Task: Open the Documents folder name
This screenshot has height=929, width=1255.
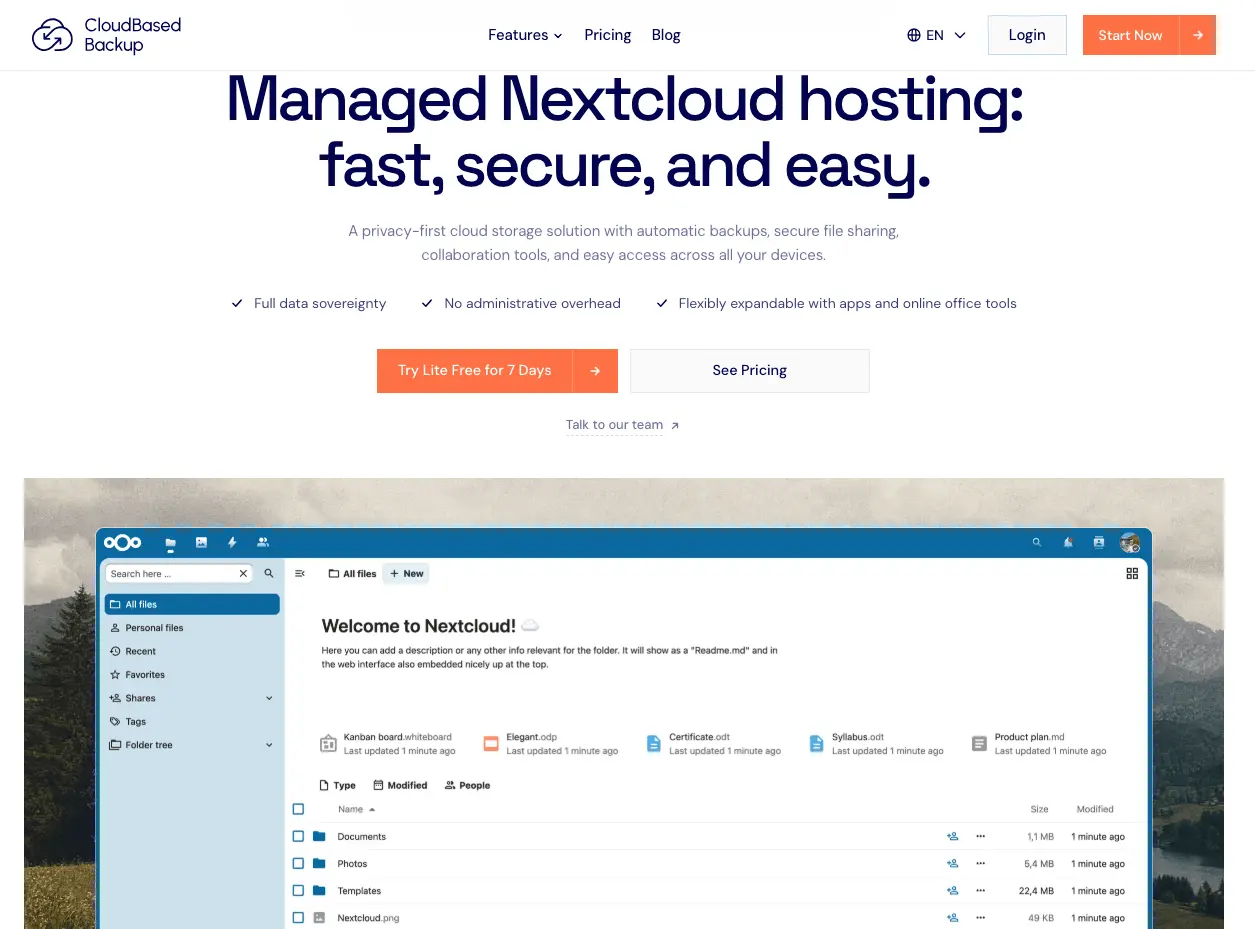Action: 361,836
